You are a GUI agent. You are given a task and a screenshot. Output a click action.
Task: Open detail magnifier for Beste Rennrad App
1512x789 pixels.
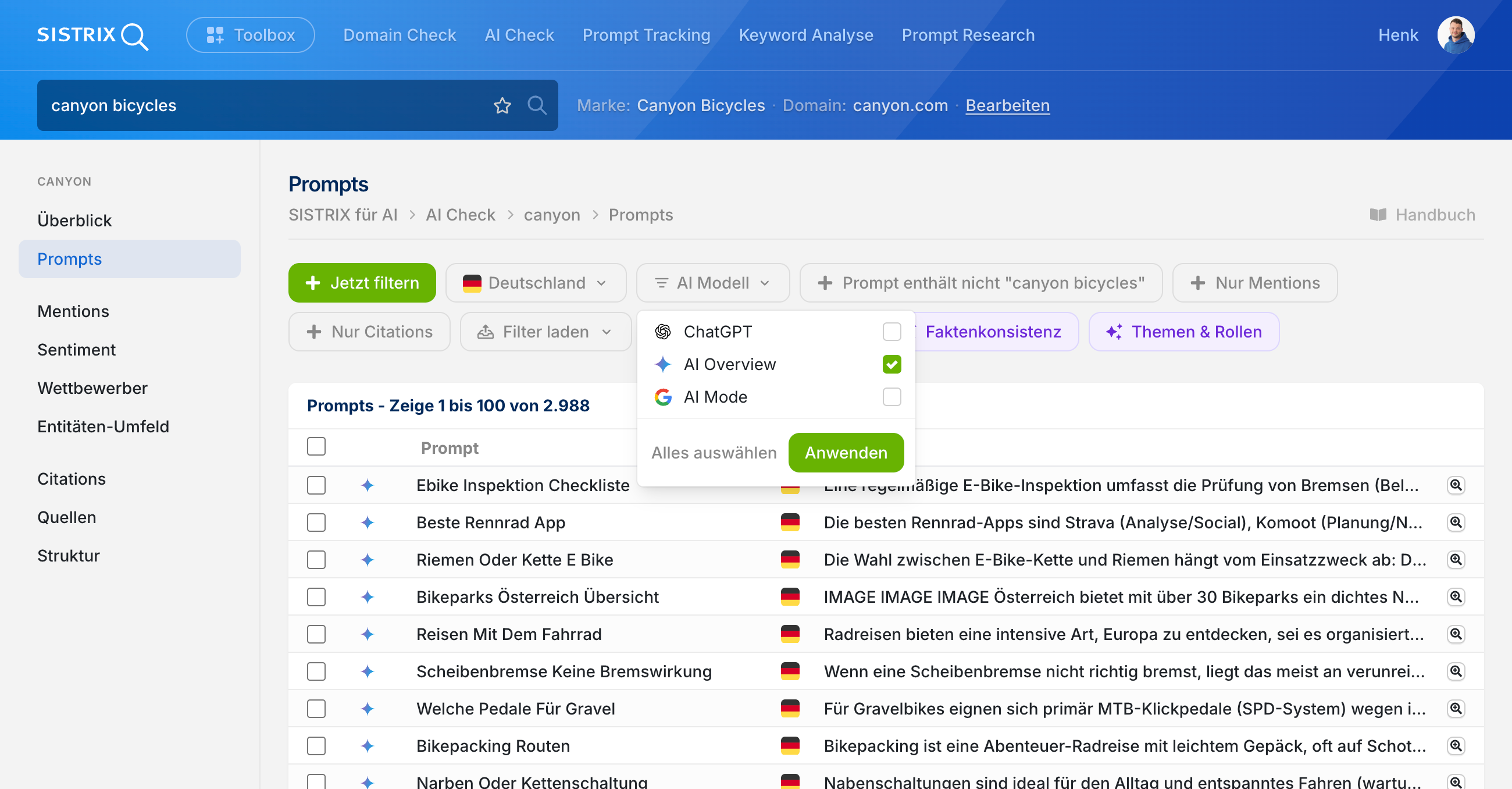(1456, 523)
